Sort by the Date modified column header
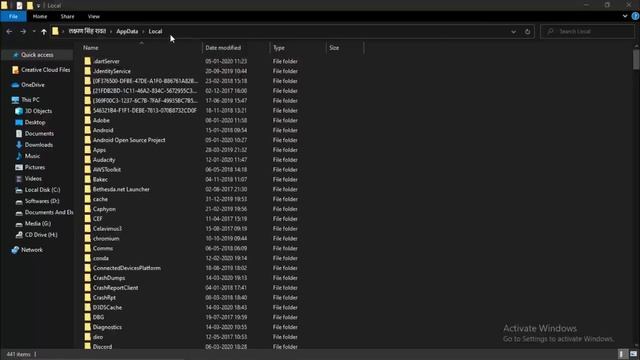 click(223, 48)
